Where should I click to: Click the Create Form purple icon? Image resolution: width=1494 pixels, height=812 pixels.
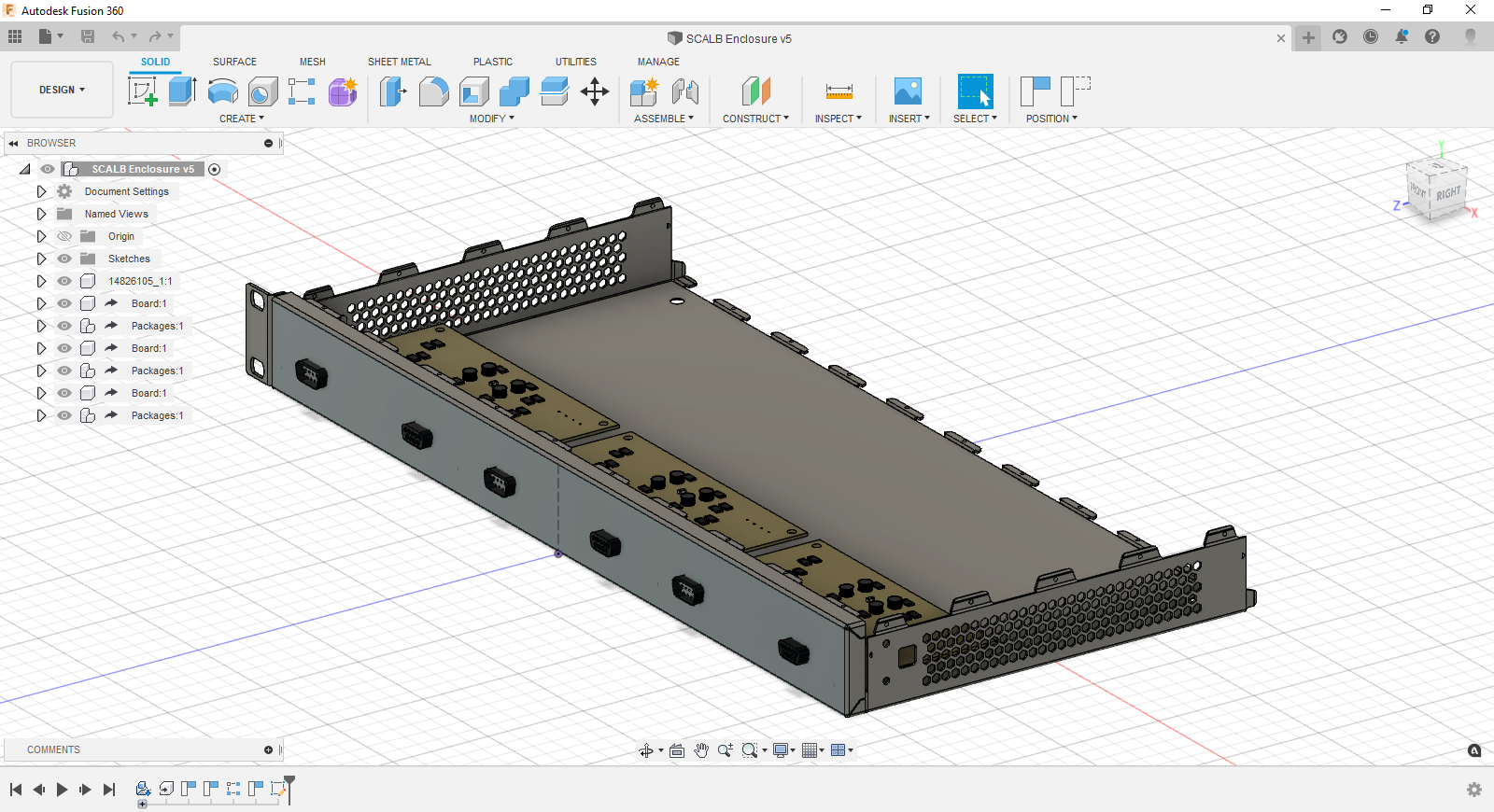(x=343, y=91)
